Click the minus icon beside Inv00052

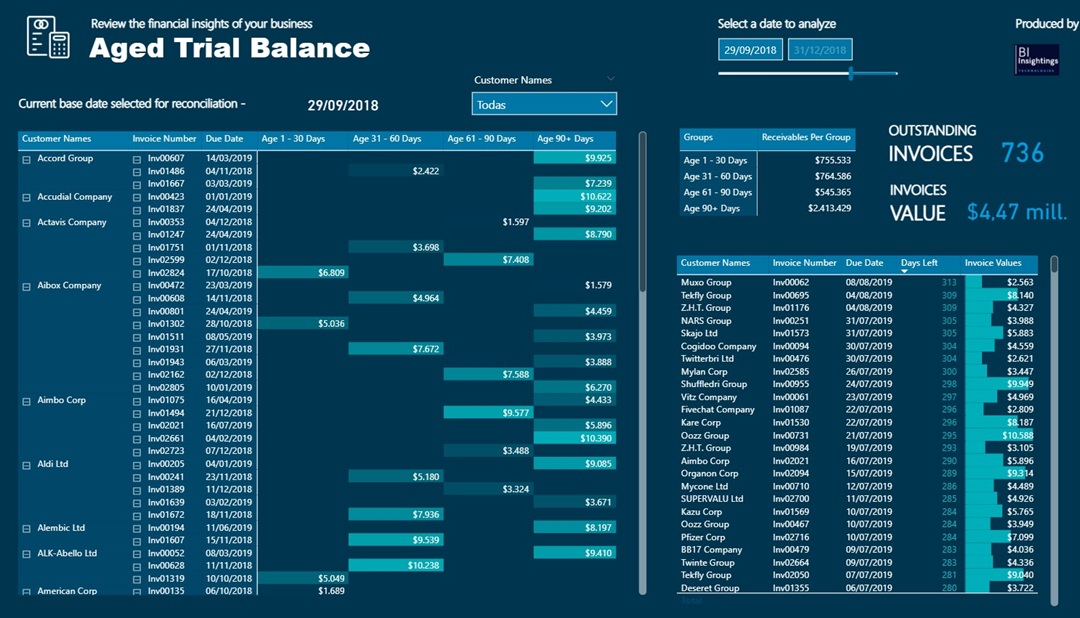tap(137, 553)
